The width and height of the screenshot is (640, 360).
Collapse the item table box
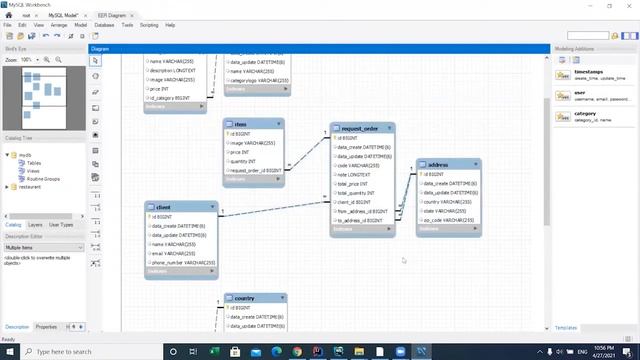279,124
